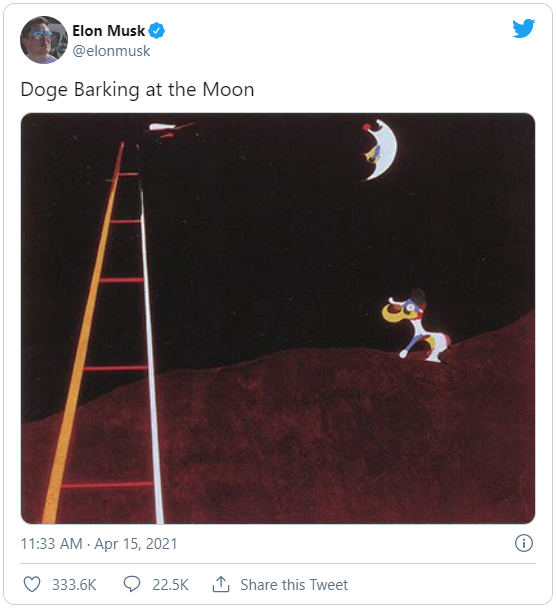Open Elon Musk's profile picture
Viewport: 557px width, 609px height.
coord(44,40)
